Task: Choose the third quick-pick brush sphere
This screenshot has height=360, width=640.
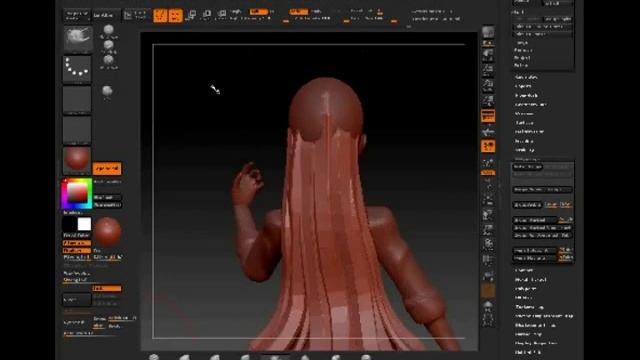Action: (x=109, y=60)
